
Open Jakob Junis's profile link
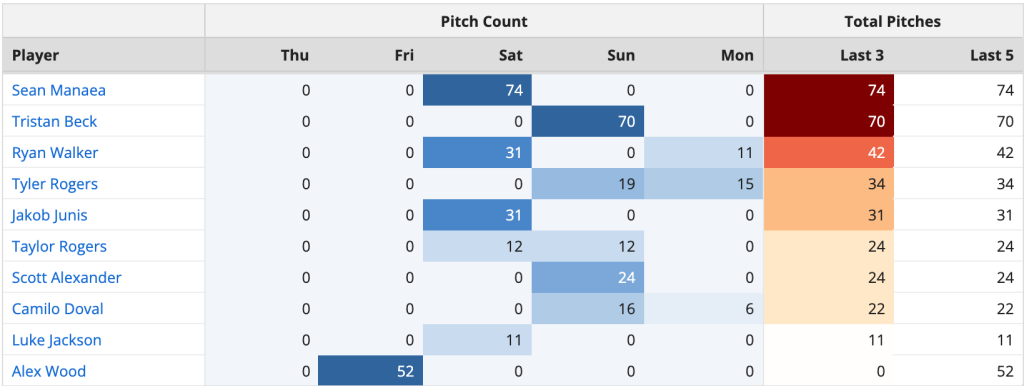[x=50, y=216]
